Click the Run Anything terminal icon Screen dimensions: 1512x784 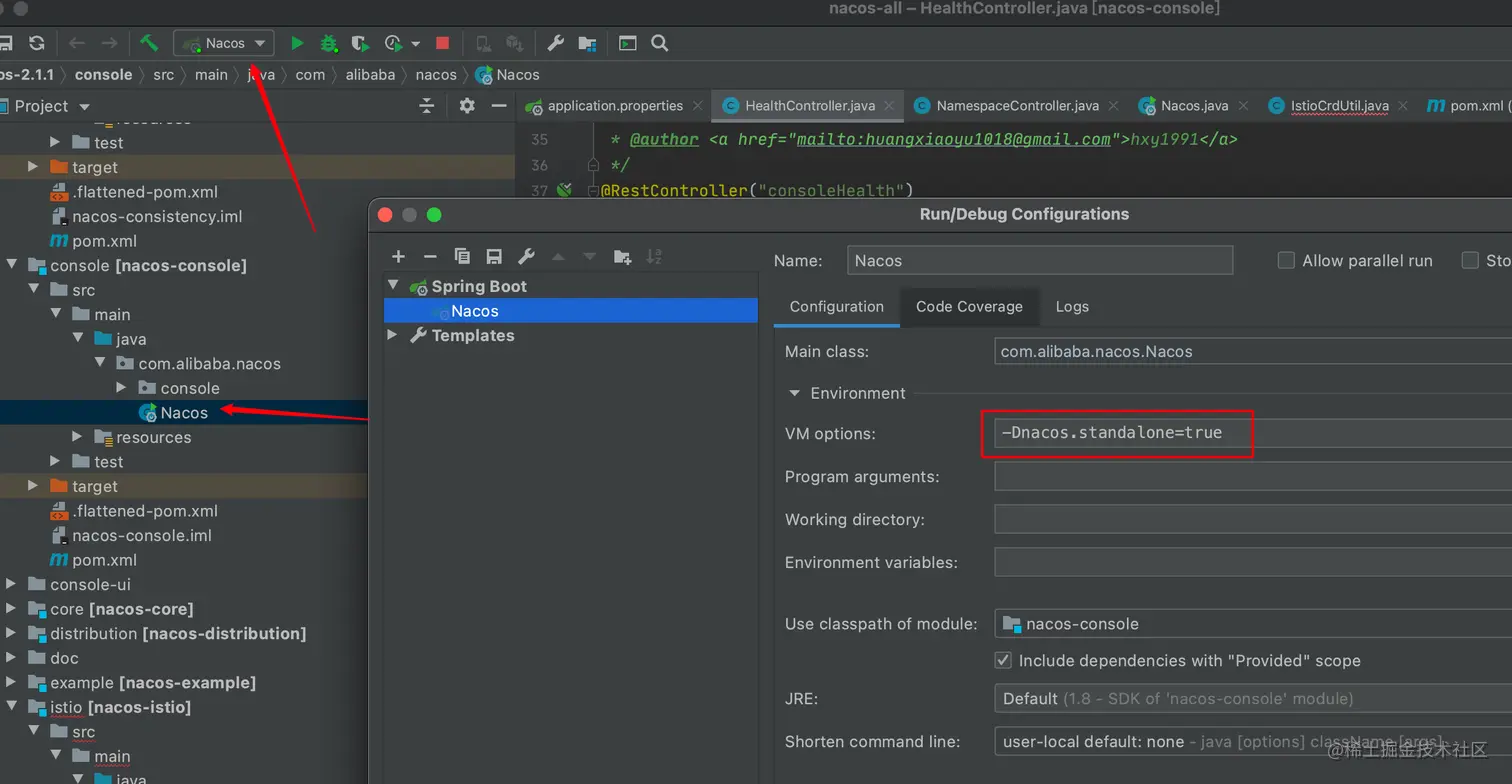[627, 43]
